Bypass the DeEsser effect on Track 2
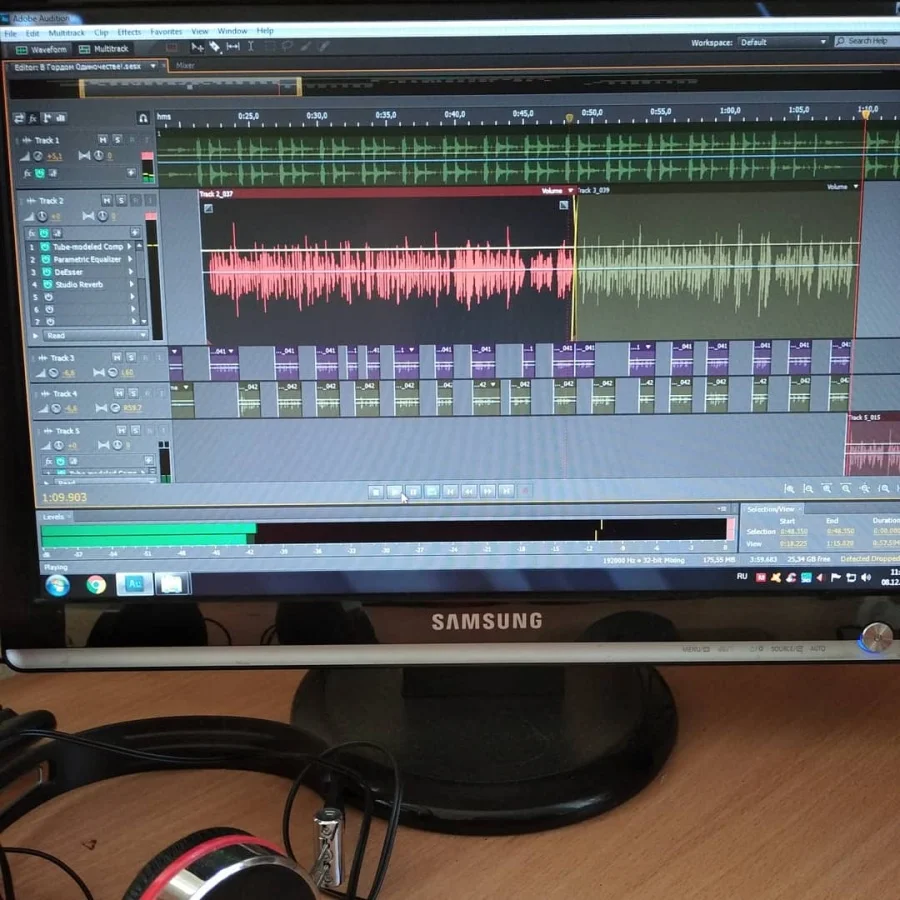Image resolution: width=900 pixels, height=900 pixels. pyautogui.click(x=45, y=272)
